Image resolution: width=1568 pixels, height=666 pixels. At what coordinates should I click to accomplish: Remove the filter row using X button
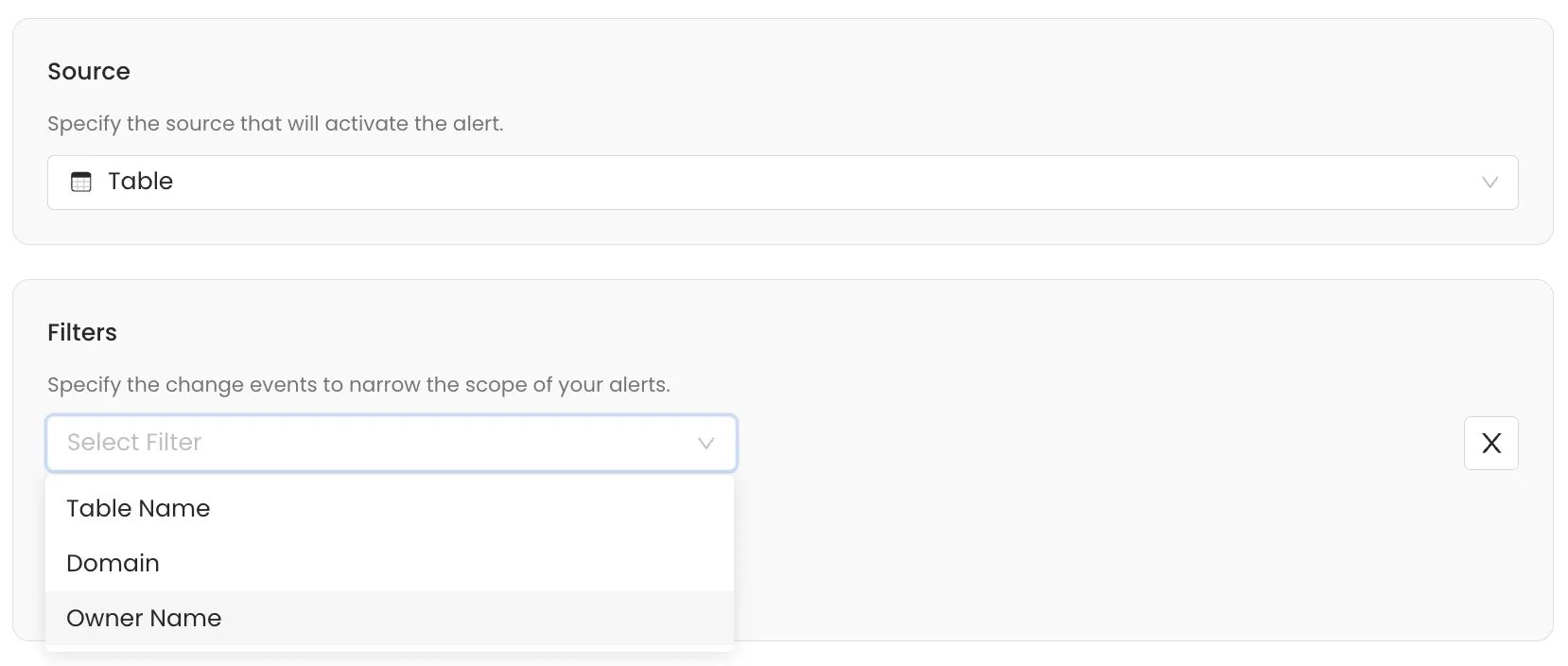tap(1491, 443)
